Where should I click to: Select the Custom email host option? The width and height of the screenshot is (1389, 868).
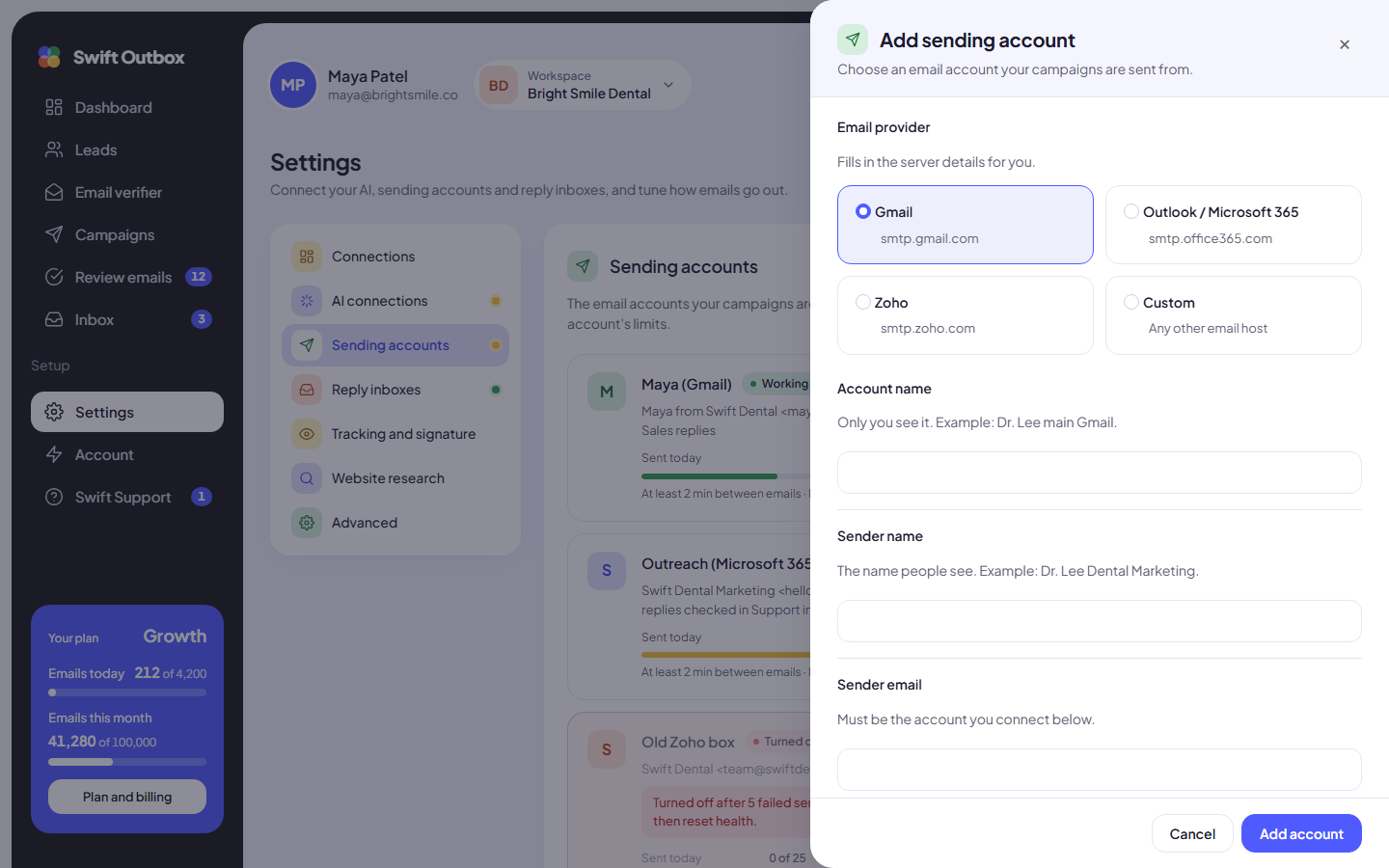click(1234, 315)
